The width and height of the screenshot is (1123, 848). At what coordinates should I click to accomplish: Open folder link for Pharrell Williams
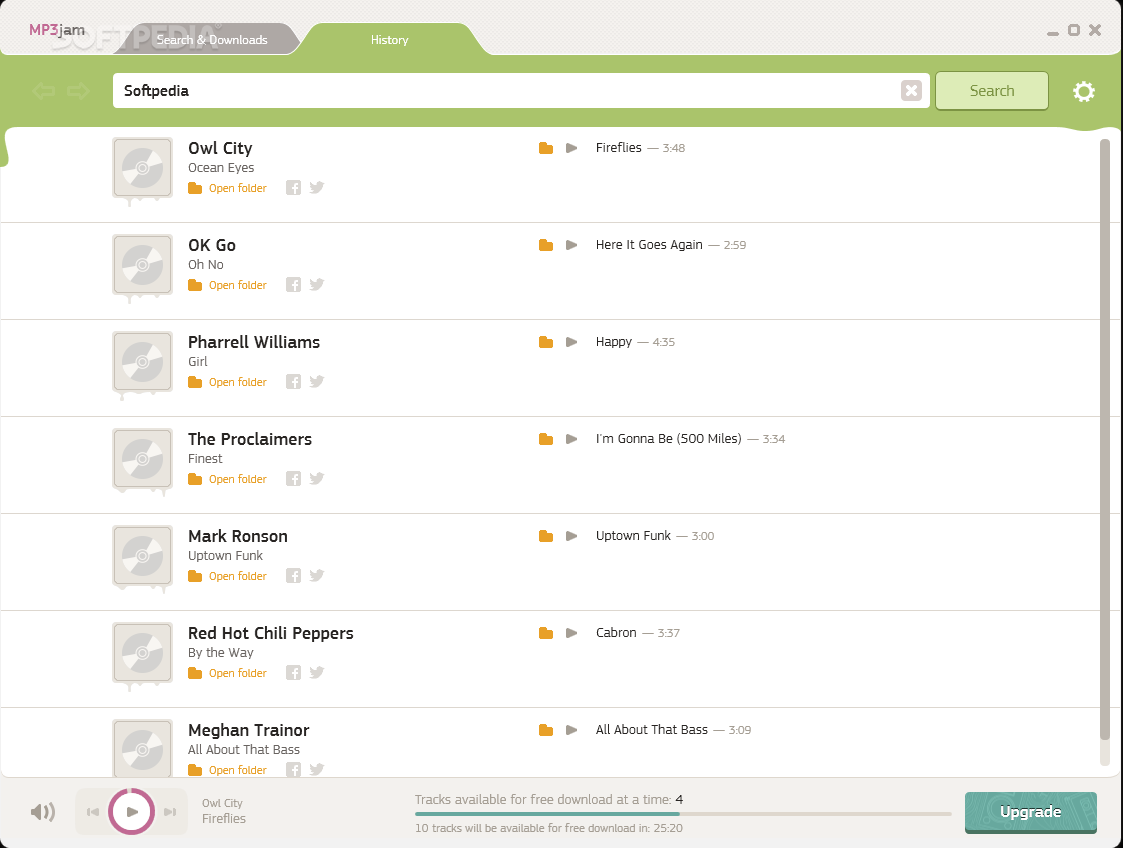228,382
